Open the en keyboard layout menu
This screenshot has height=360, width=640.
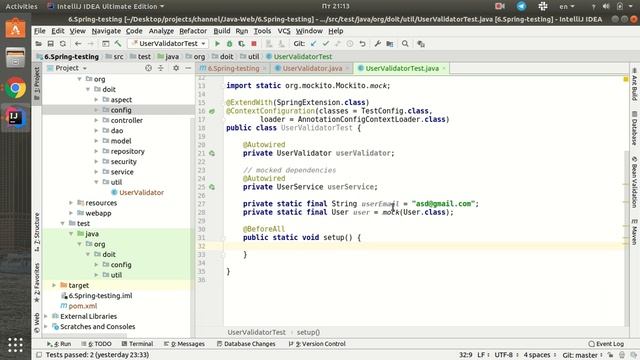pyautogui.click(x=567, y=6)
